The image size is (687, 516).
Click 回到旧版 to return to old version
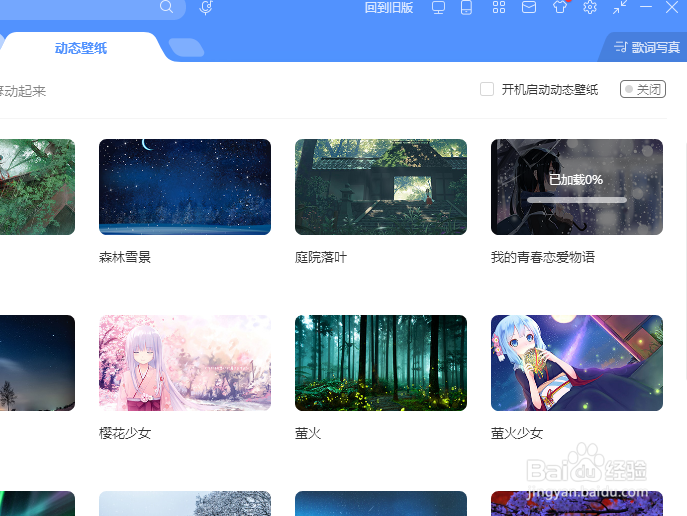coord(389,7)
